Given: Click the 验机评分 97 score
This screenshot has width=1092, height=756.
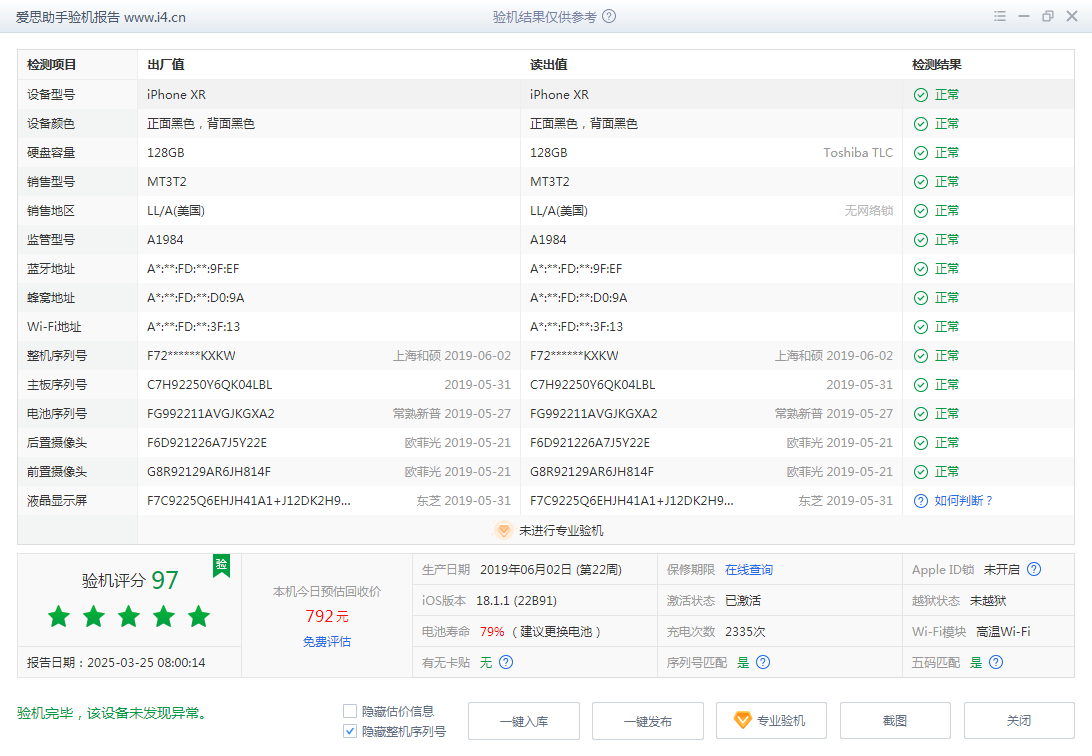Looking at the screenshot, I should tap(130, 580).
